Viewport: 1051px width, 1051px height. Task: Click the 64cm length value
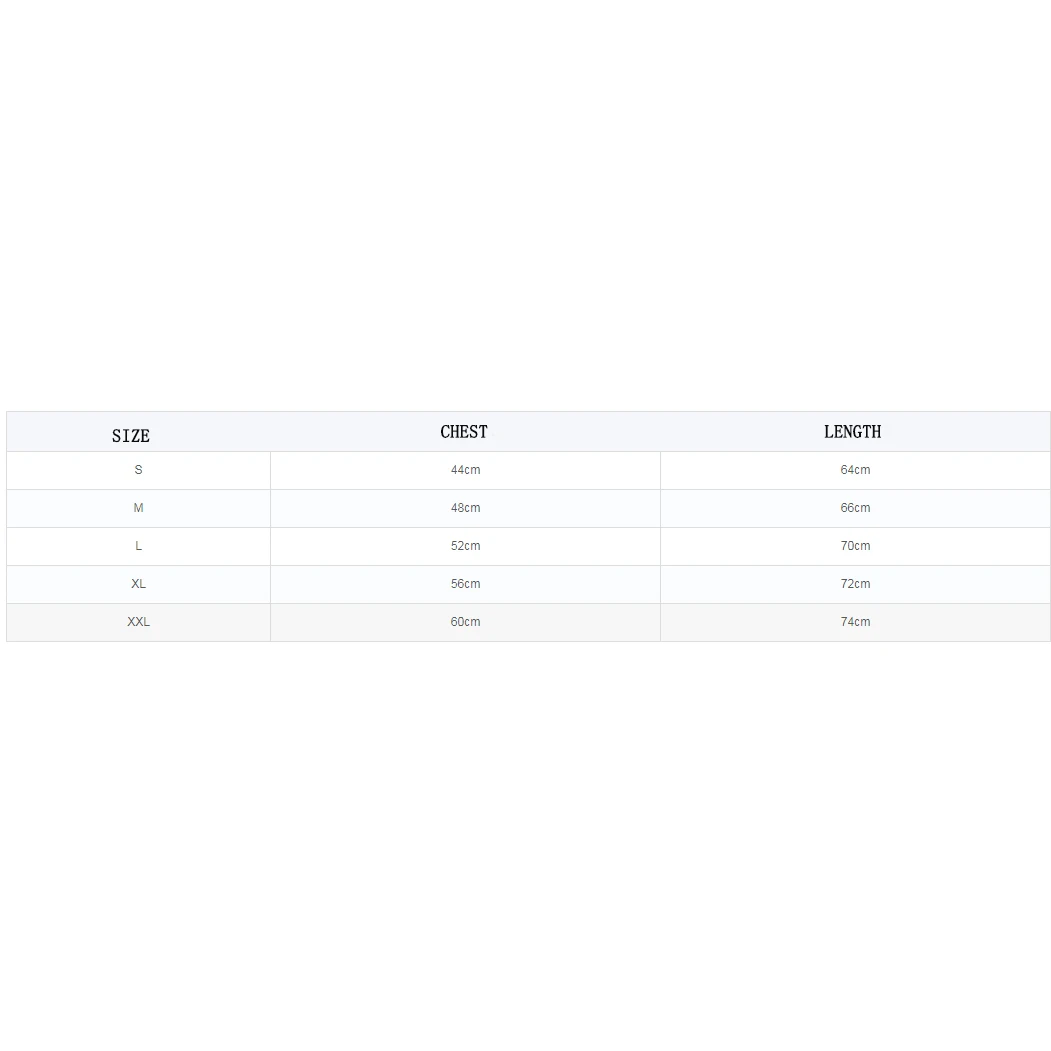pos(855,470)
